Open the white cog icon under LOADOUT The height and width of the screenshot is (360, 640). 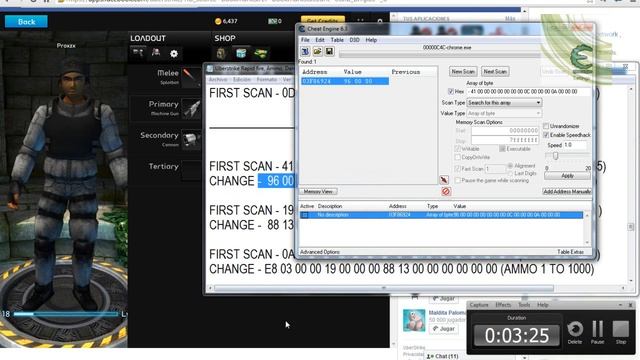click(174, 53)
